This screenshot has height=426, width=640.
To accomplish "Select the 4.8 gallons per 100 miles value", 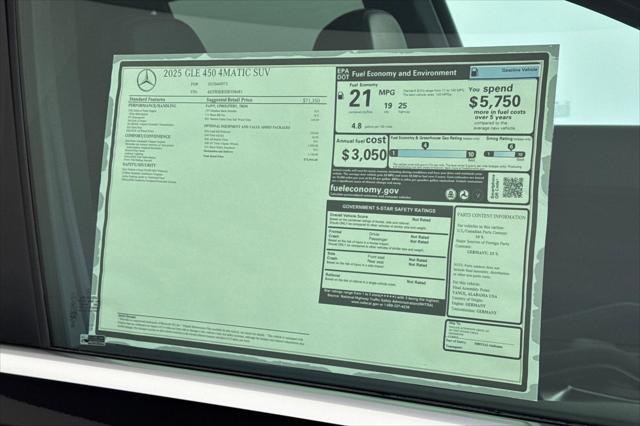I will point(356,126).
